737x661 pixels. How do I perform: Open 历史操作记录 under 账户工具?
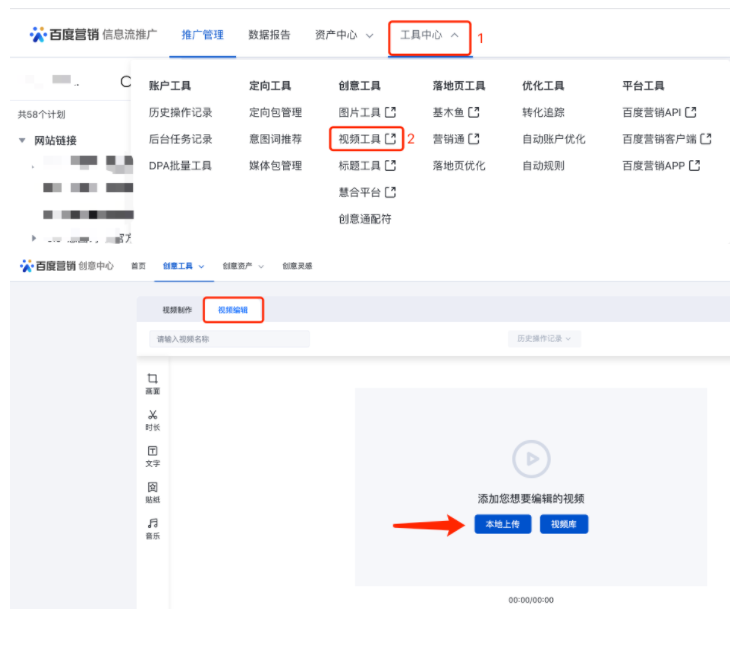(180, 112)
